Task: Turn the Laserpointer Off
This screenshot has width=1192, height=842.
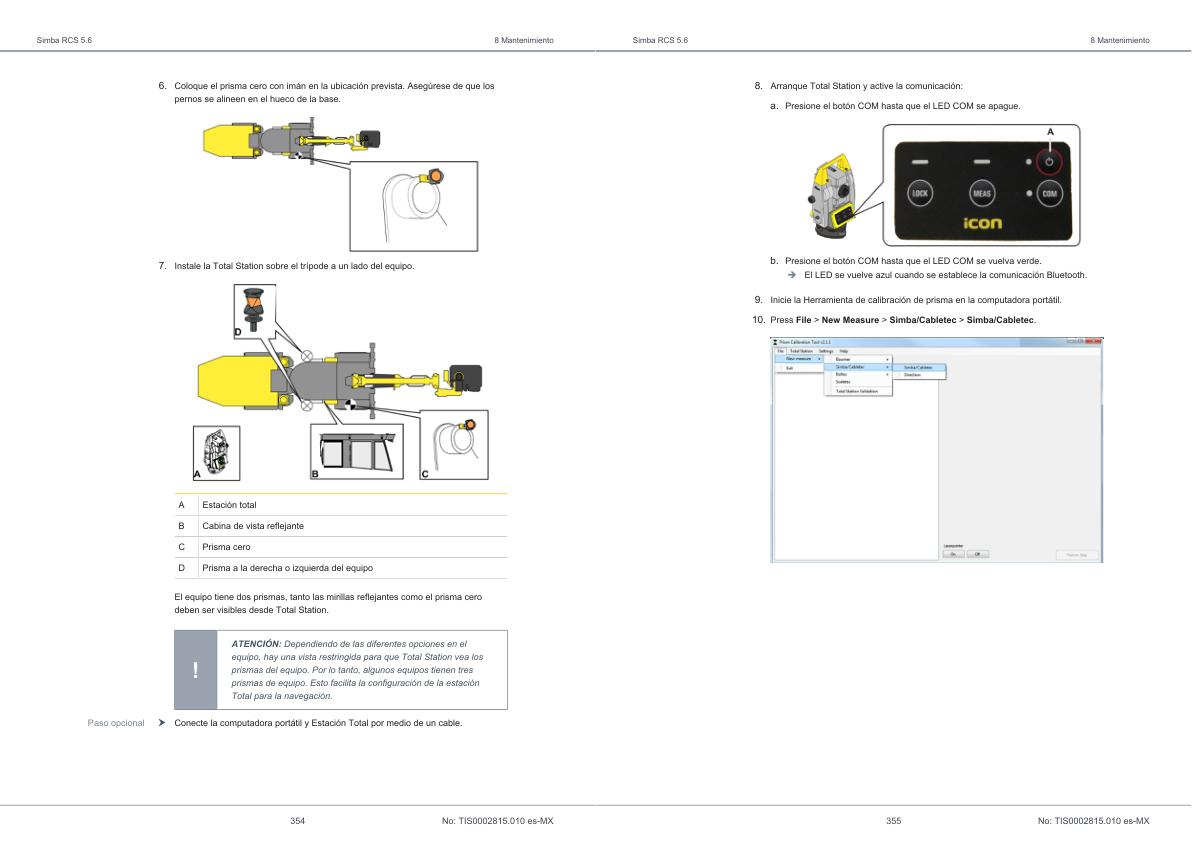Action: click(x=977, y=553)
